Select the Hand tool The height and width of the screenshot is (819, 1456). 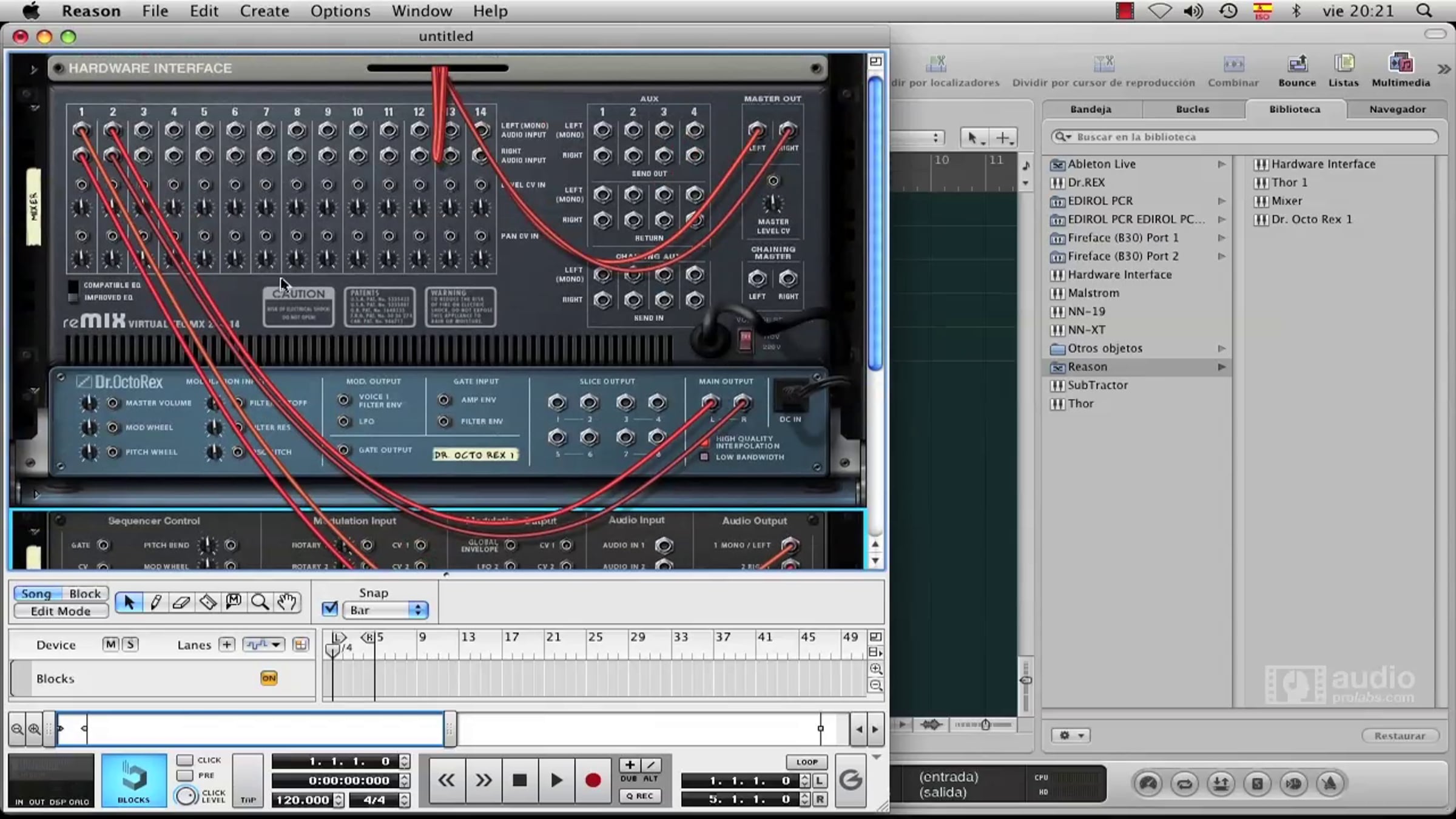click(286, 602)
